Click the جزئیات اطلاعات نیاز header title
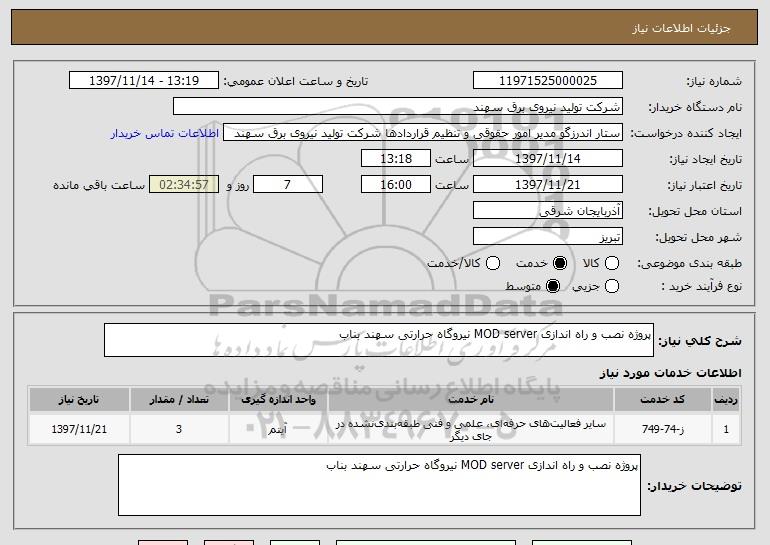The width and height of the screenshot is (770, 545). pyautogui.click(x=681, y=28)
